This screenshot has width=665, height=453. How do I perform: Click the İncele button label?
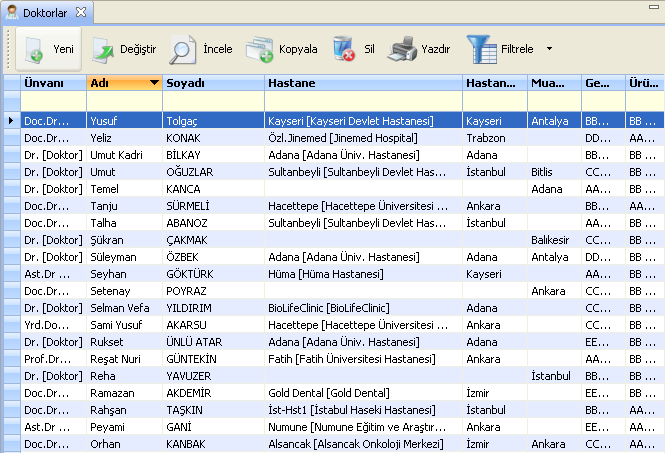218,49
